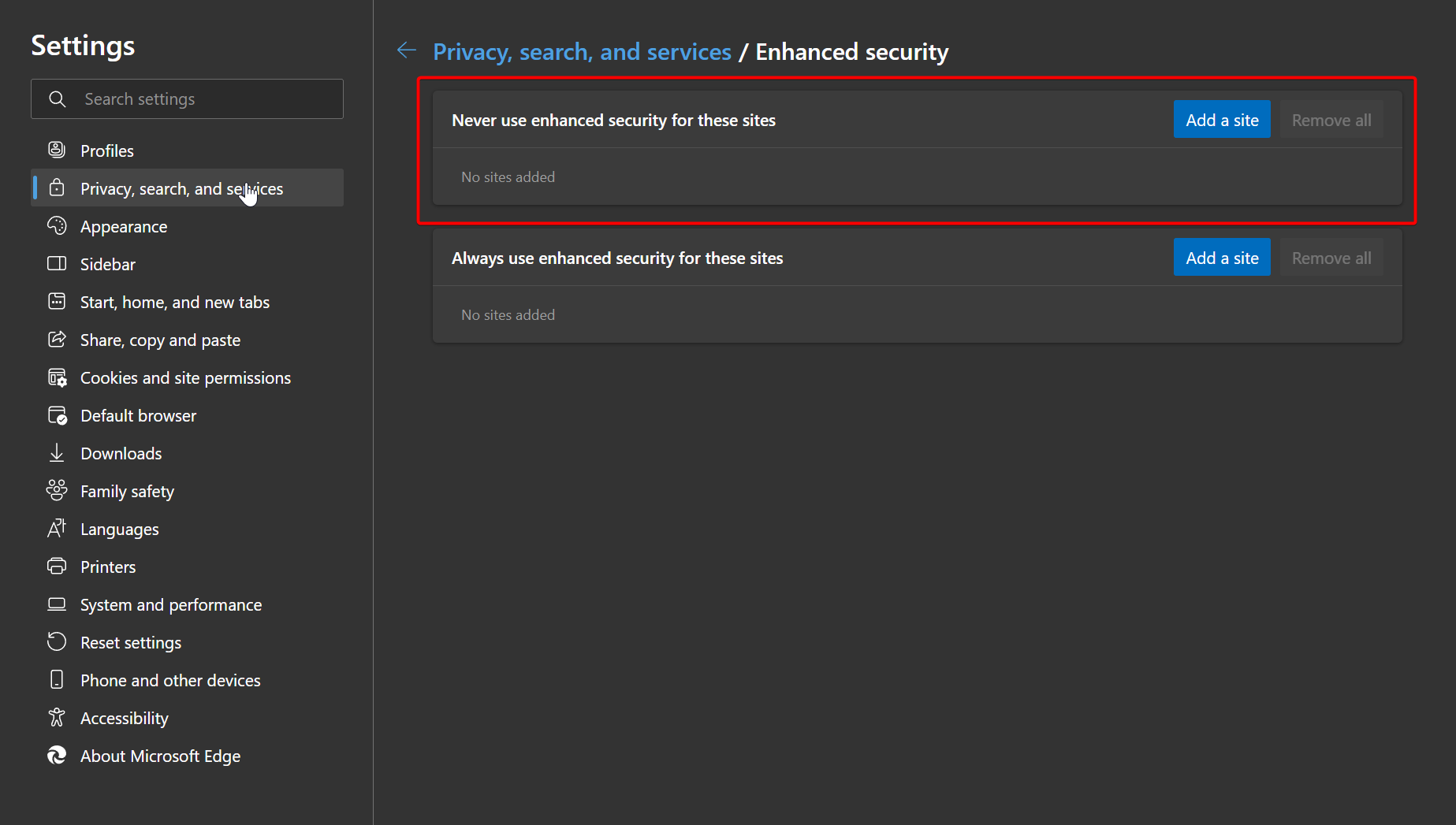Open the Sidebar settings page
1456x825 pixels.
click(108, 265)
